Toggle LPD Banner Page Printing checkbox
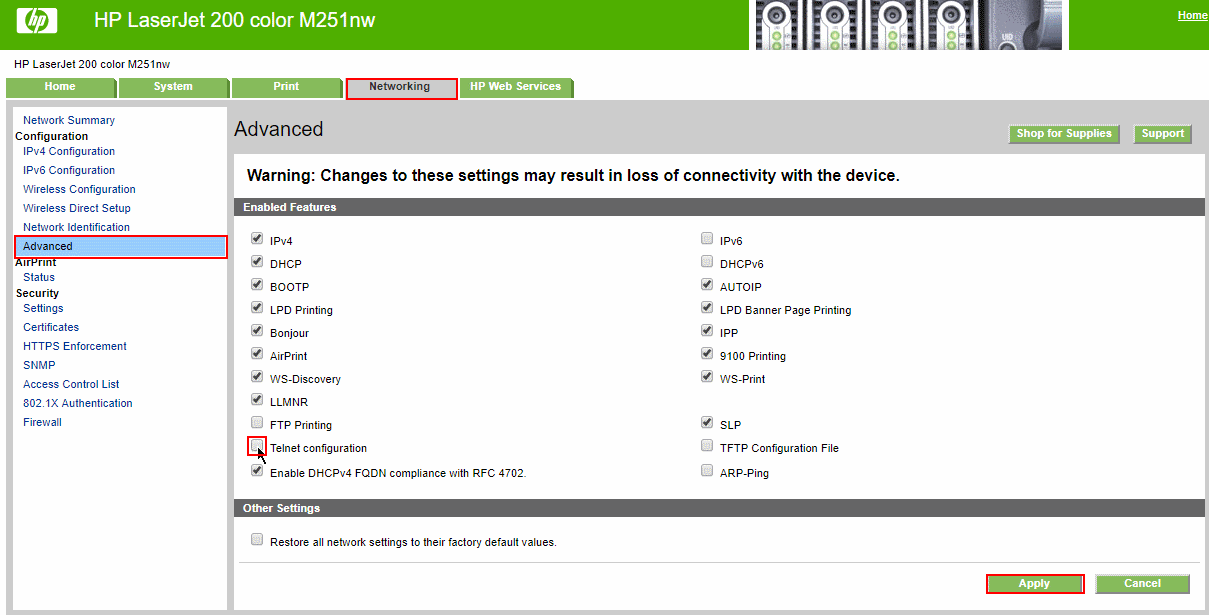The height and width of the screenshot is (615, 1209). (x=707, y=308)
